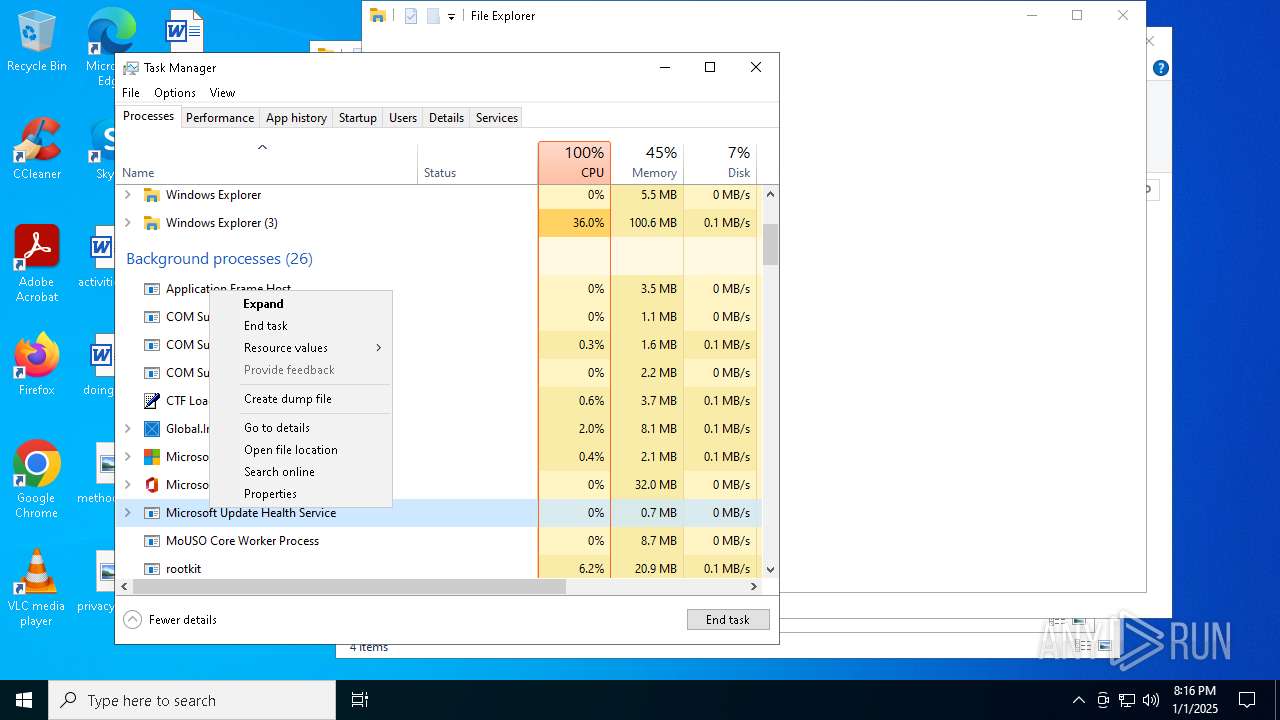Open the File Explorer quick access toolbar dropdown
This screenshot has height=720, width=1280.
pos(451,16)
